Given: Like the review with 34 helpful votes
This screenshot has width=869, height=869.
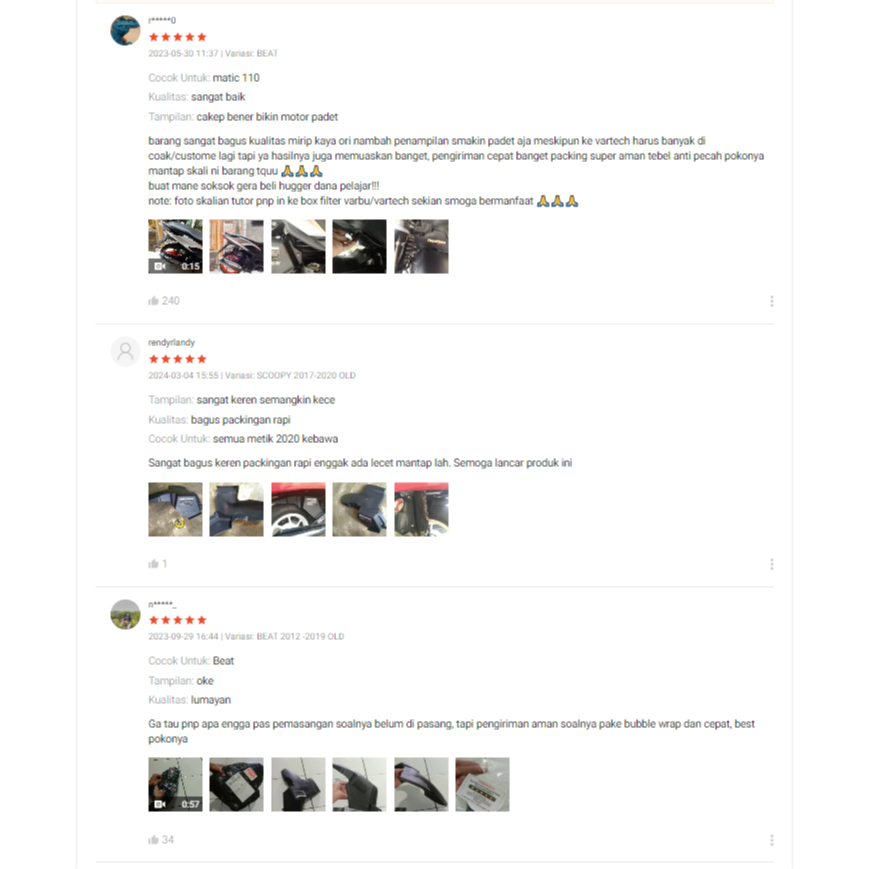Looking at the screenshot, I should click(x=154, y=840).
